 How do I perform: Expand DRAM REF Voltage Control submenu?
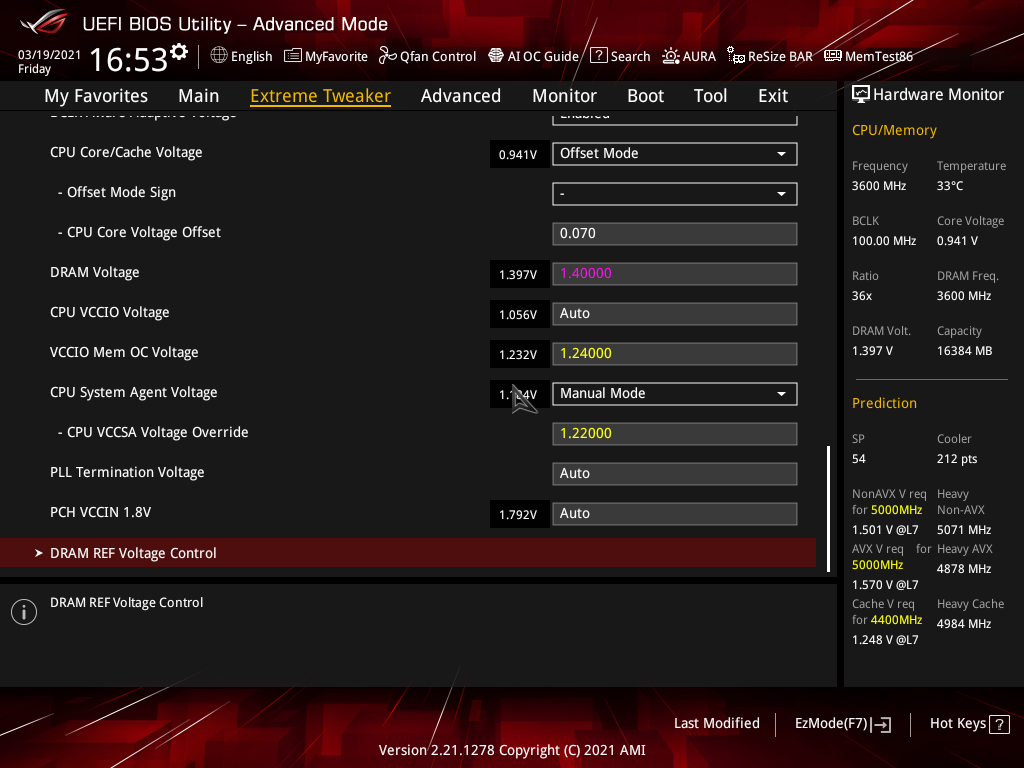pos(408,553)
